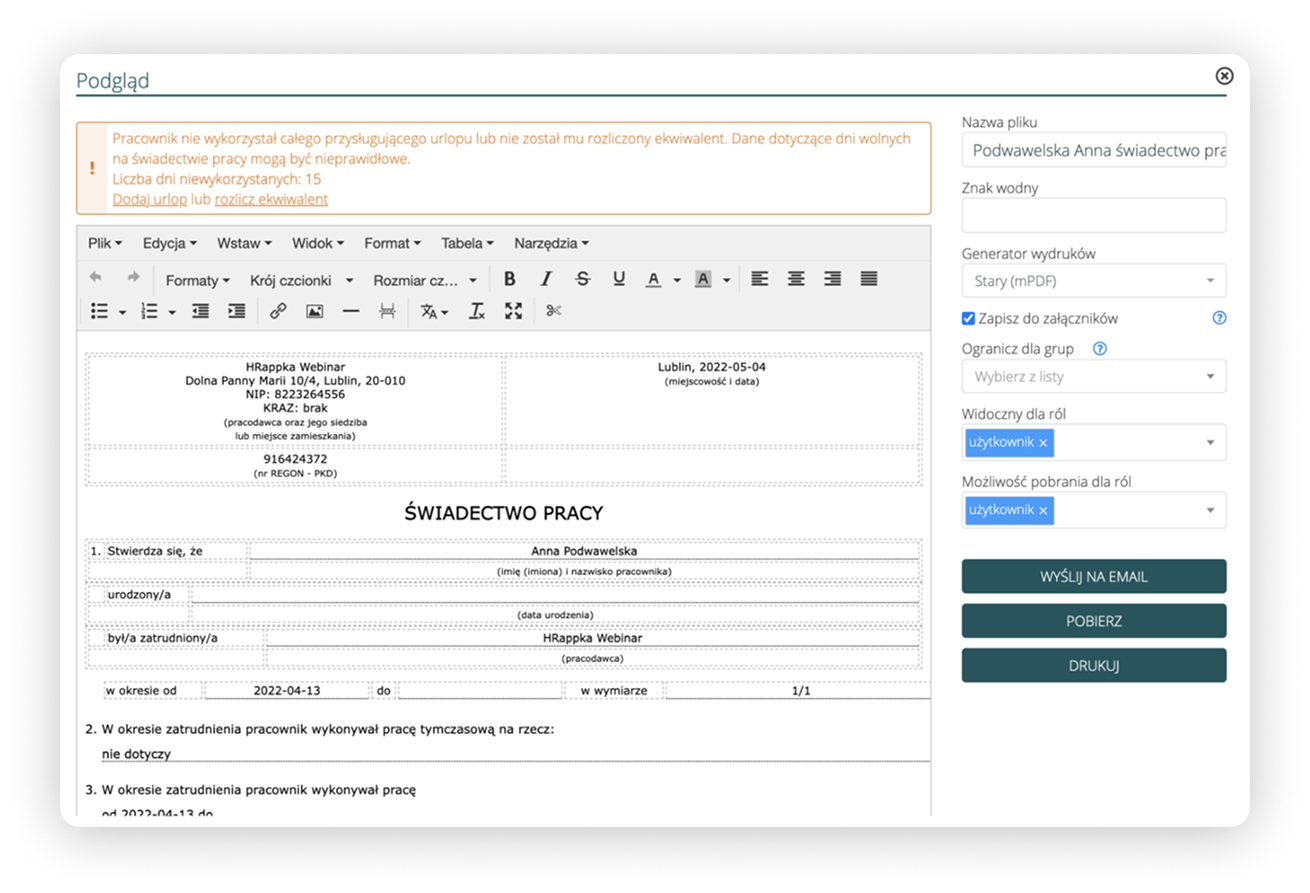1310x893 pixels.
Task: Open the background highlight color picker arrow
Action: 727,281
